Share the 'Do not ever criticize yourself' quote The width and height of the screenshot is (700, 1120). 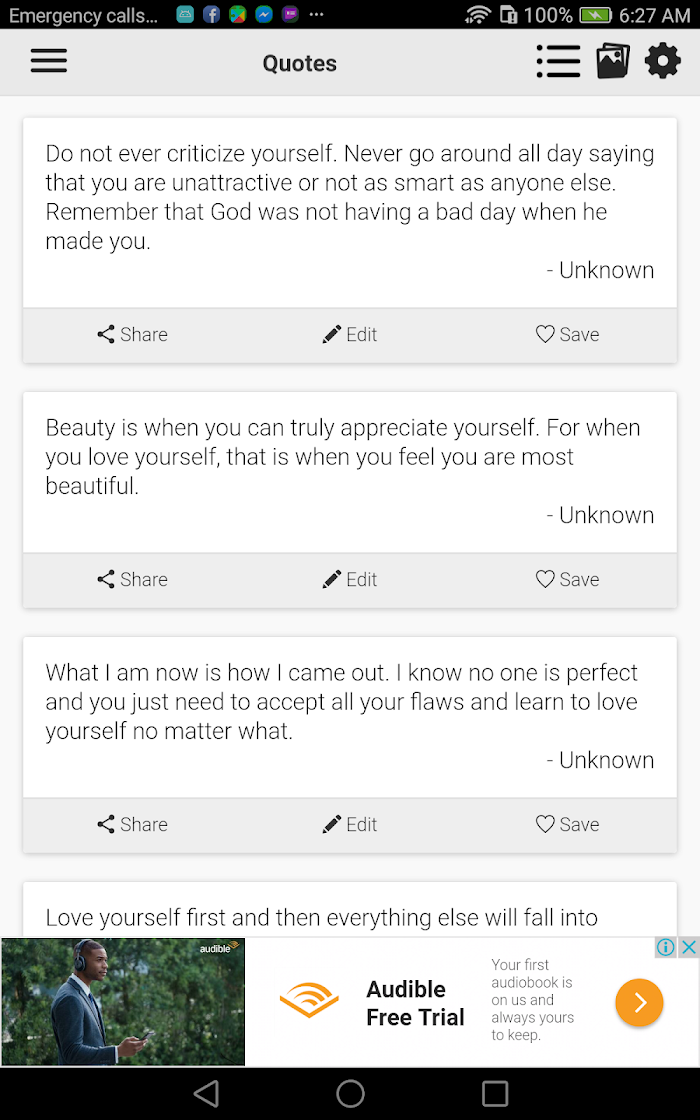click(132, 334)
